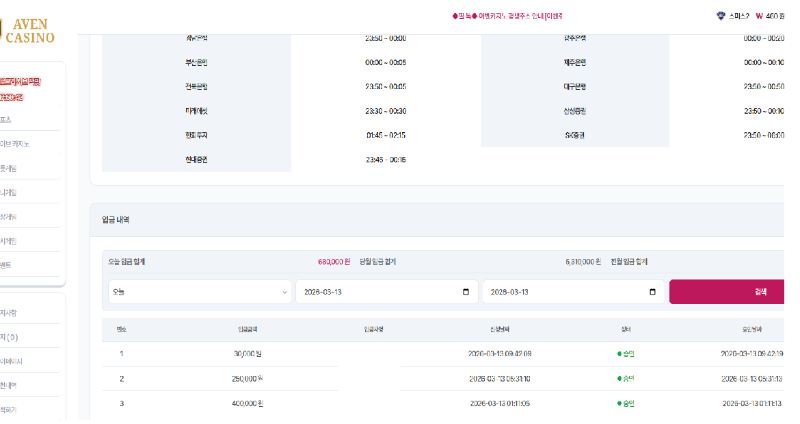Click the dropdown chevron on period selector
The image size is (800, 424).
(x=285, y=292)
